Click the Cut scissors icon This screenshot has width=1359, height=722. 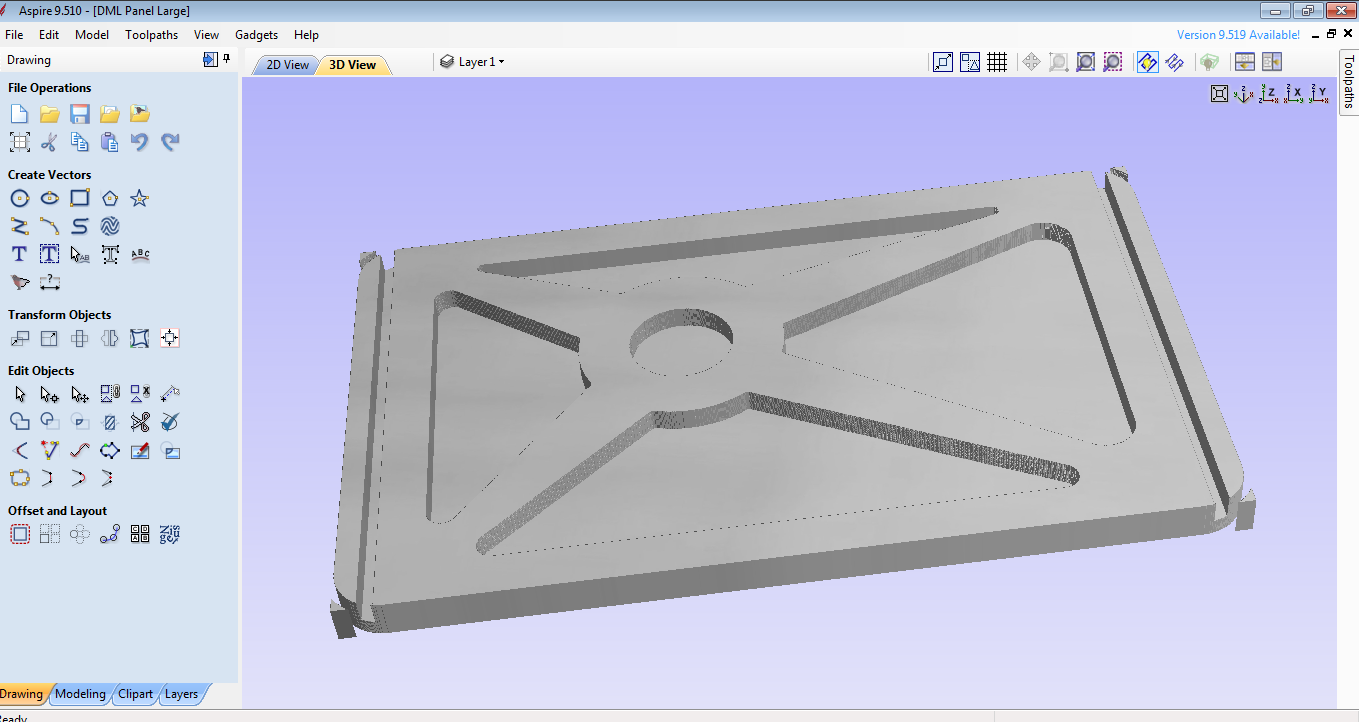pos(49,142)
